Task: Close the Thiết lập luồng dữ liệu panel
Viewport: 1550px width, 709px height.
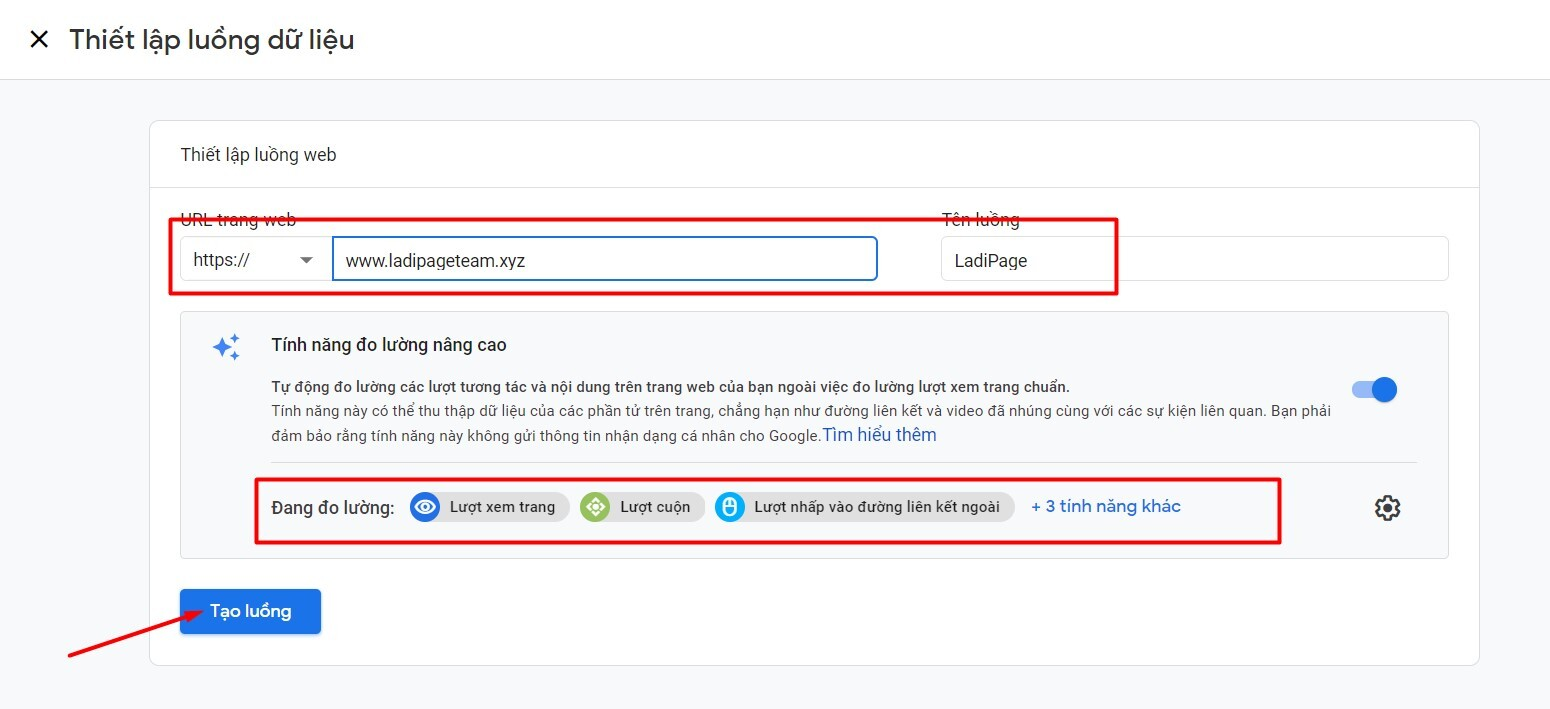Action: [39, 40]
